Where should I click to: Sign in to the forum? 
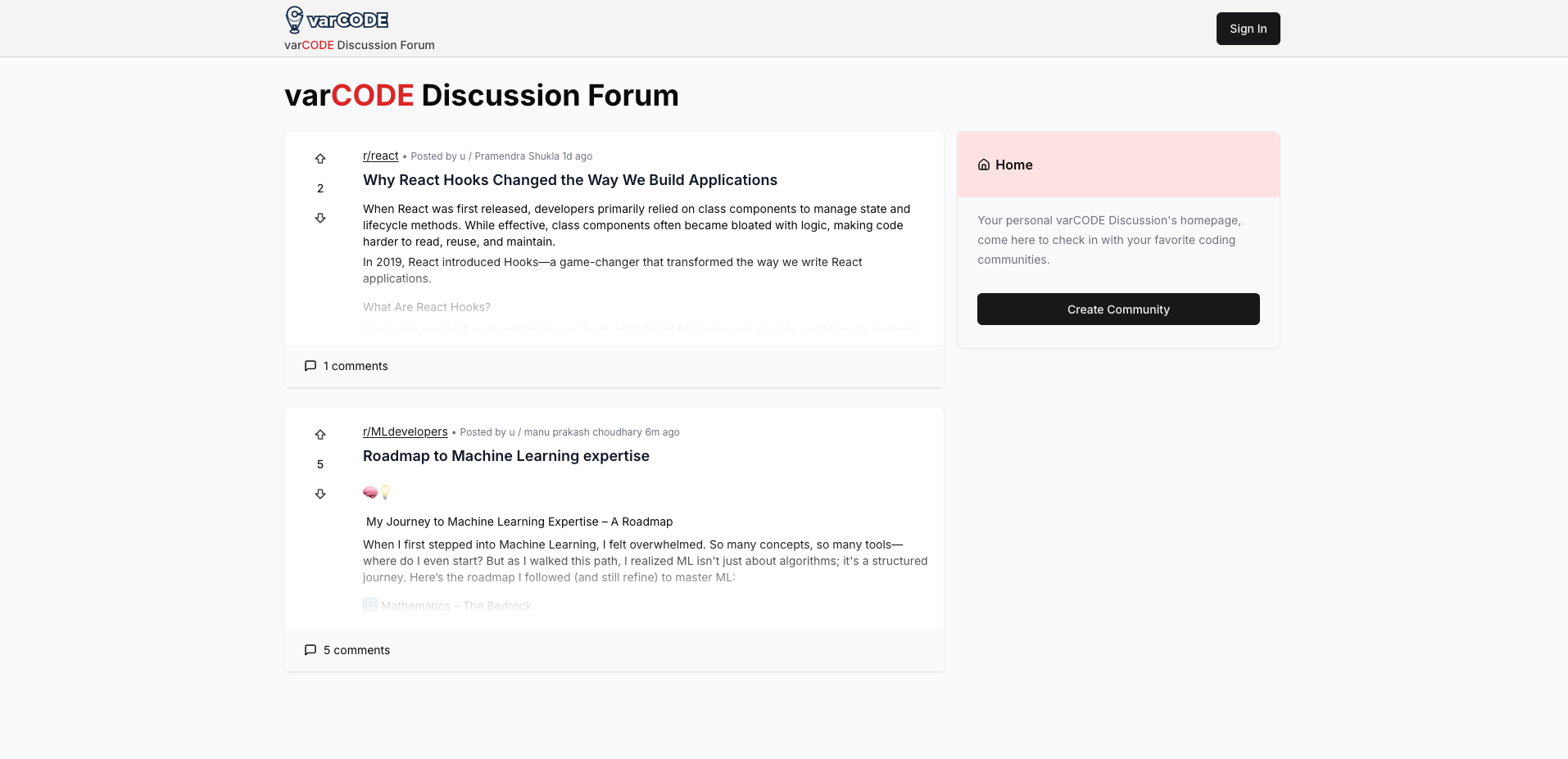pos(1248,29)
